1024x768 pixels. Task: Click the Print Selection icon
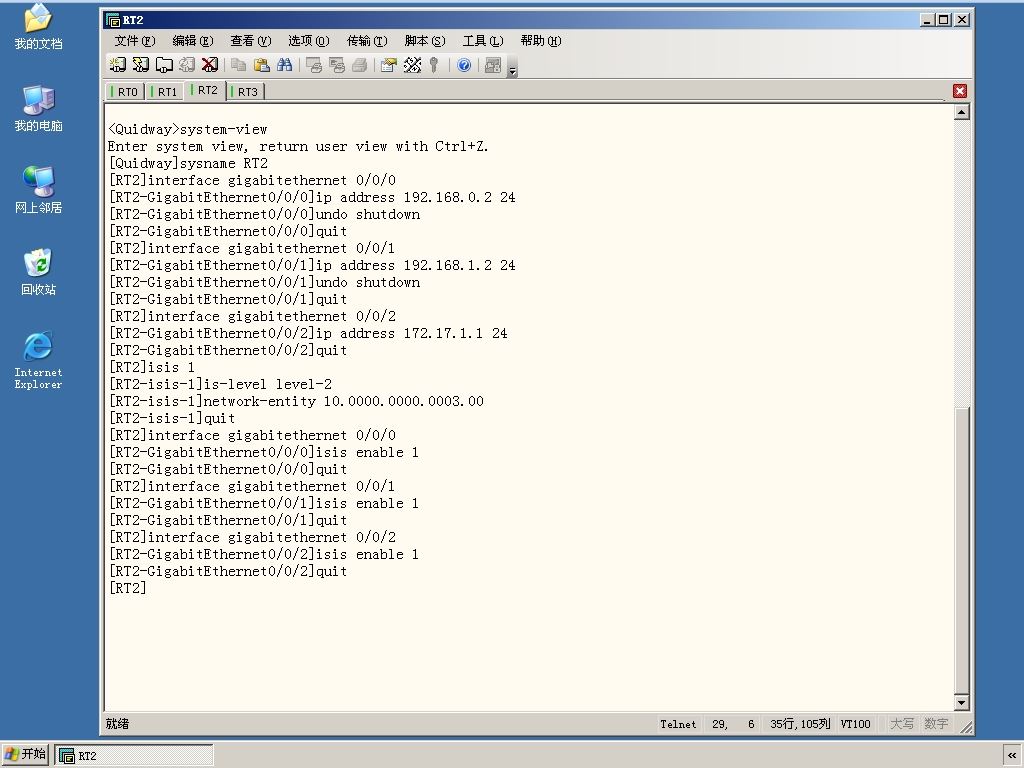click(x=337, y=65)
